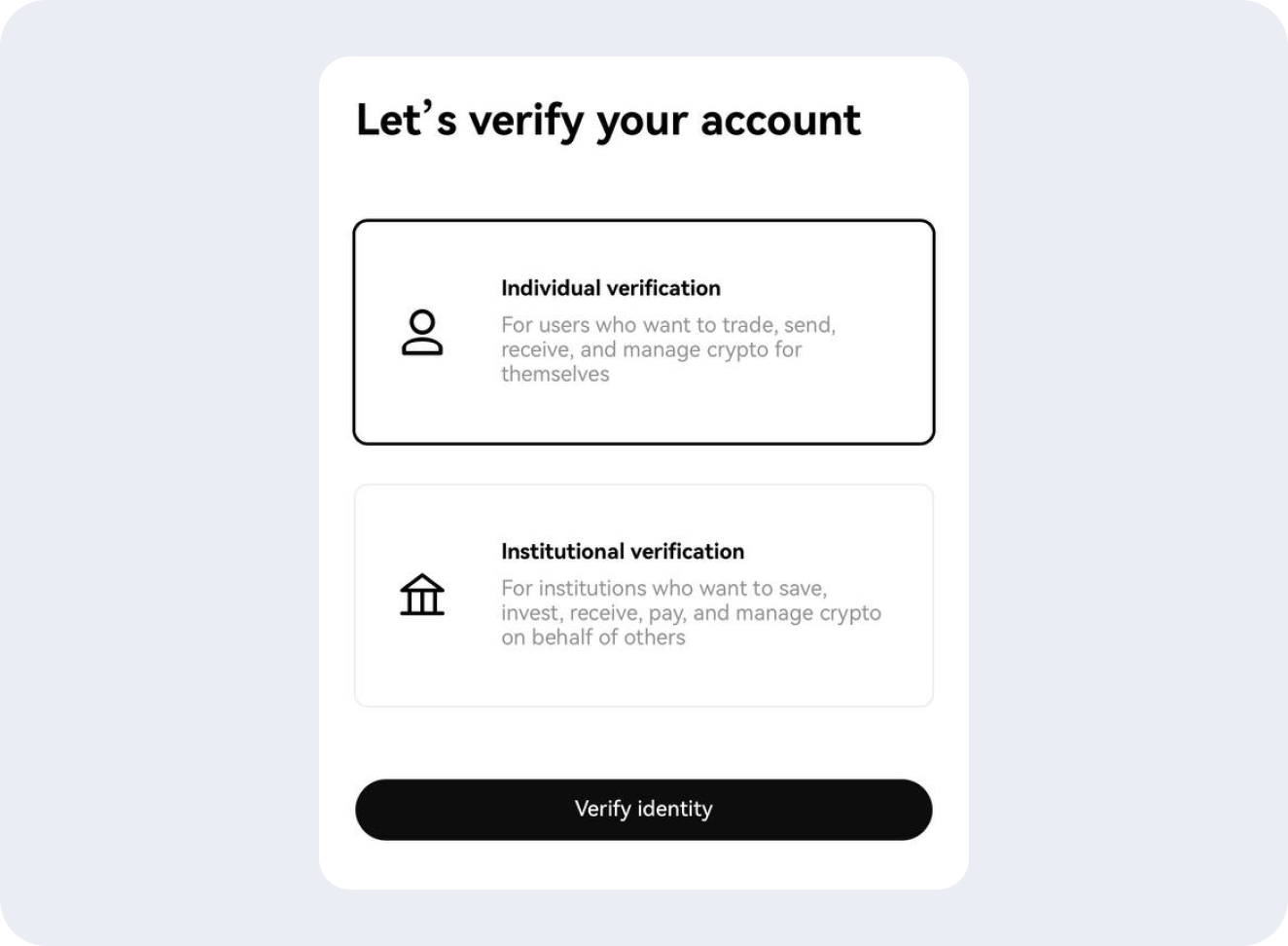The image size is (1288, 946).
Task: Select the Individual verification option card
Action: [x=644, y=332]
